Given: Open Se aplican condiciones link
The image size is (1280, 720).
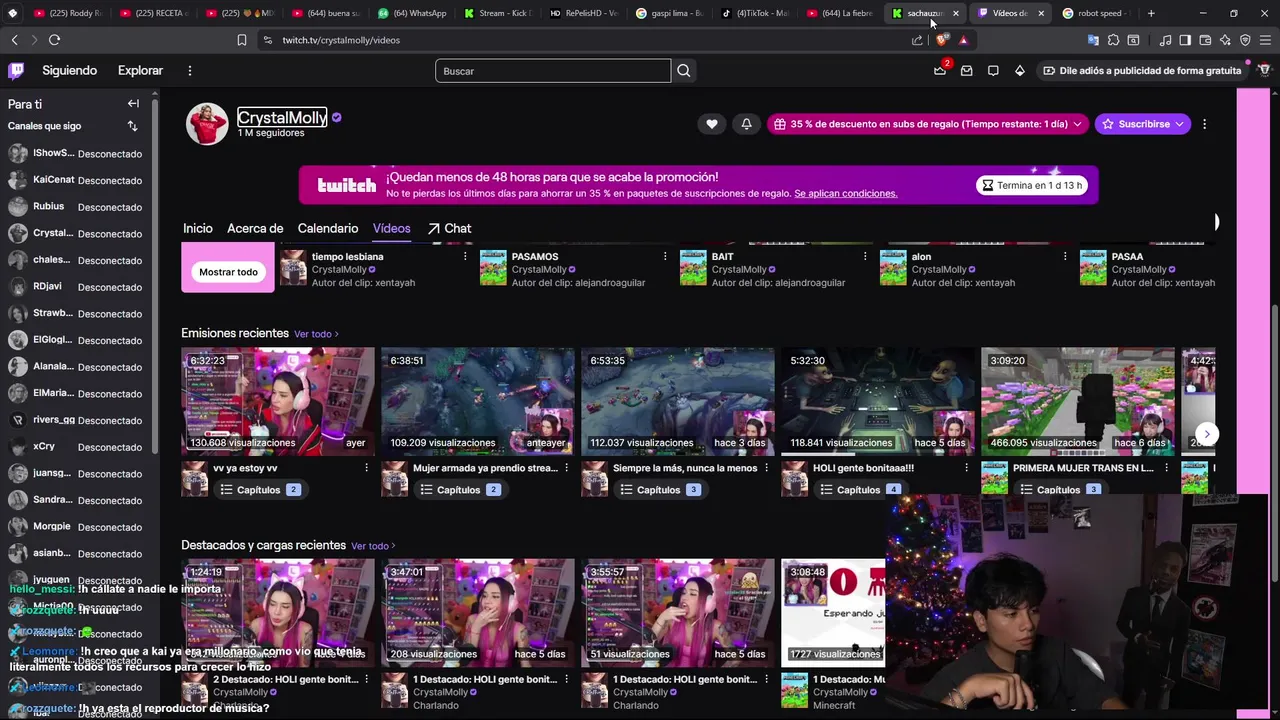Looking at the screenshot, I should point(845,193).
